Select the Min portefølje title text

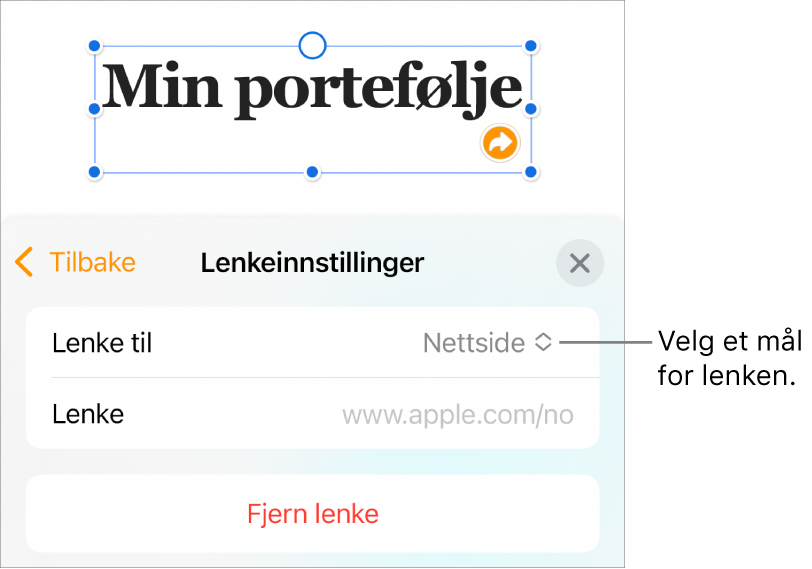[312, 90]
